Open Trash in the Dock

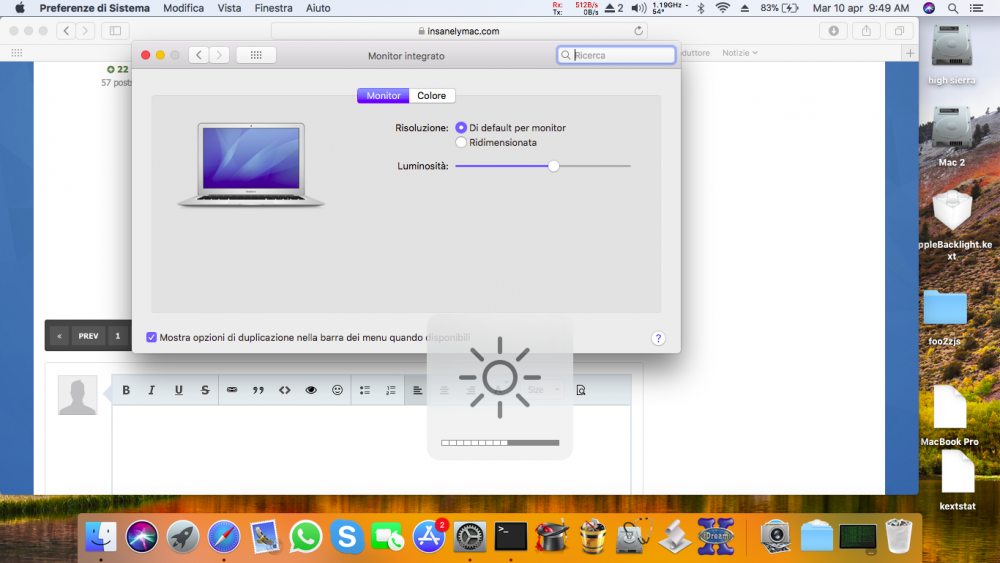coord(899,536)
